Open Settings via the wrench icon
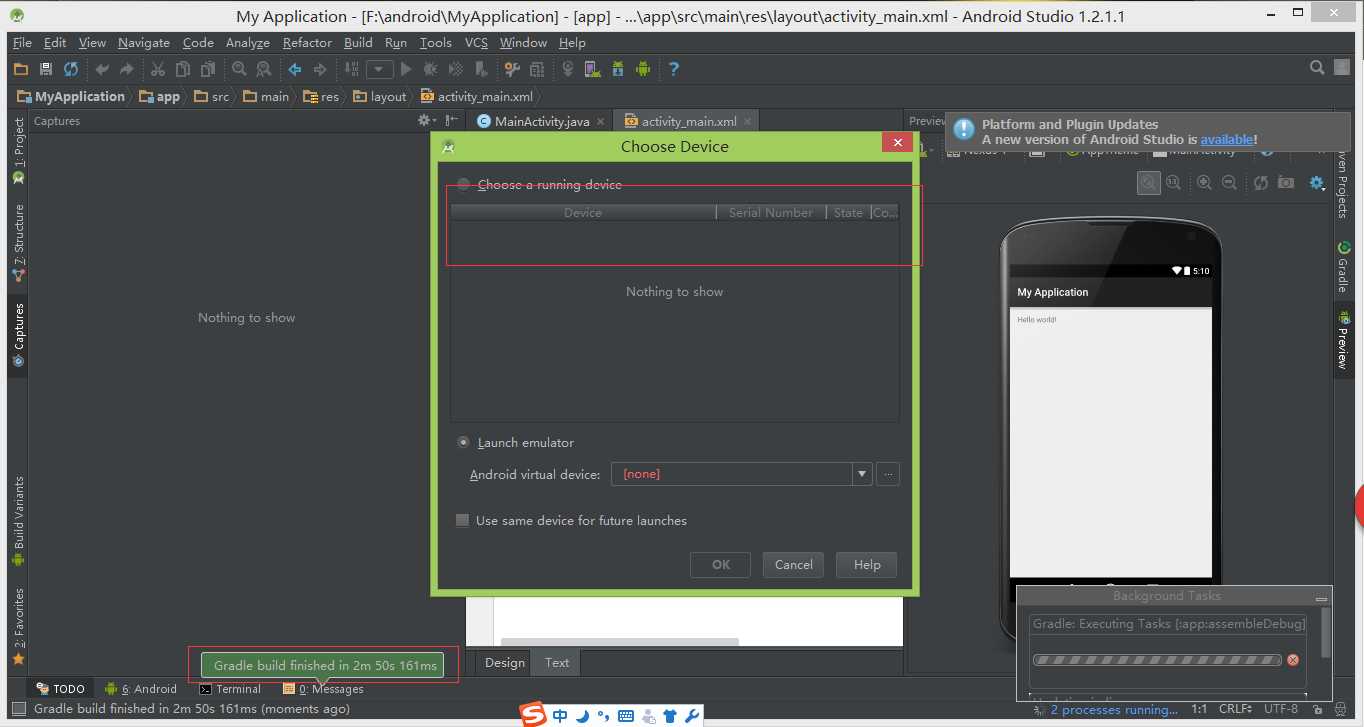The height and width of the screenshot is (727, 1364). 512,69
